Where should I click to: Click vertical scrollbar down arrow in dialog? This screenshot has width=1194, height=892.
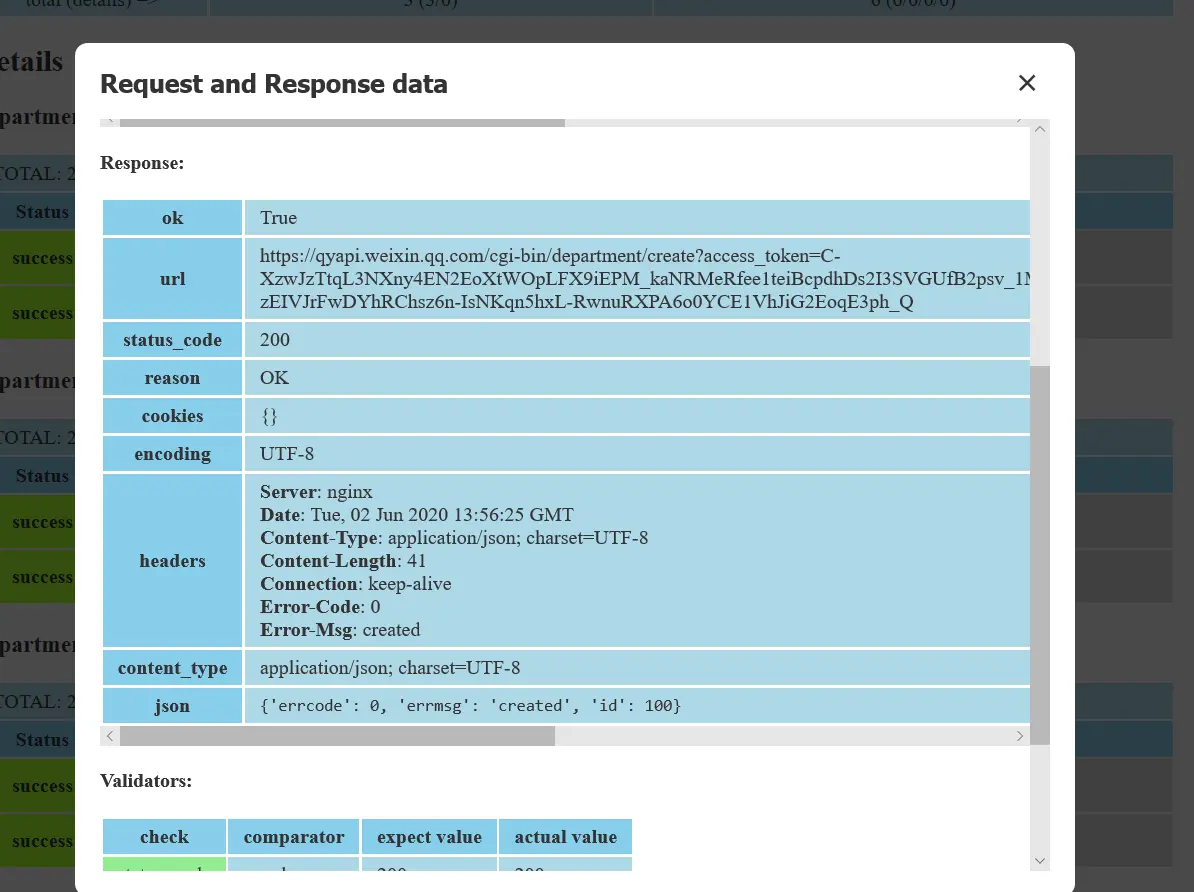pos(1039,861)
